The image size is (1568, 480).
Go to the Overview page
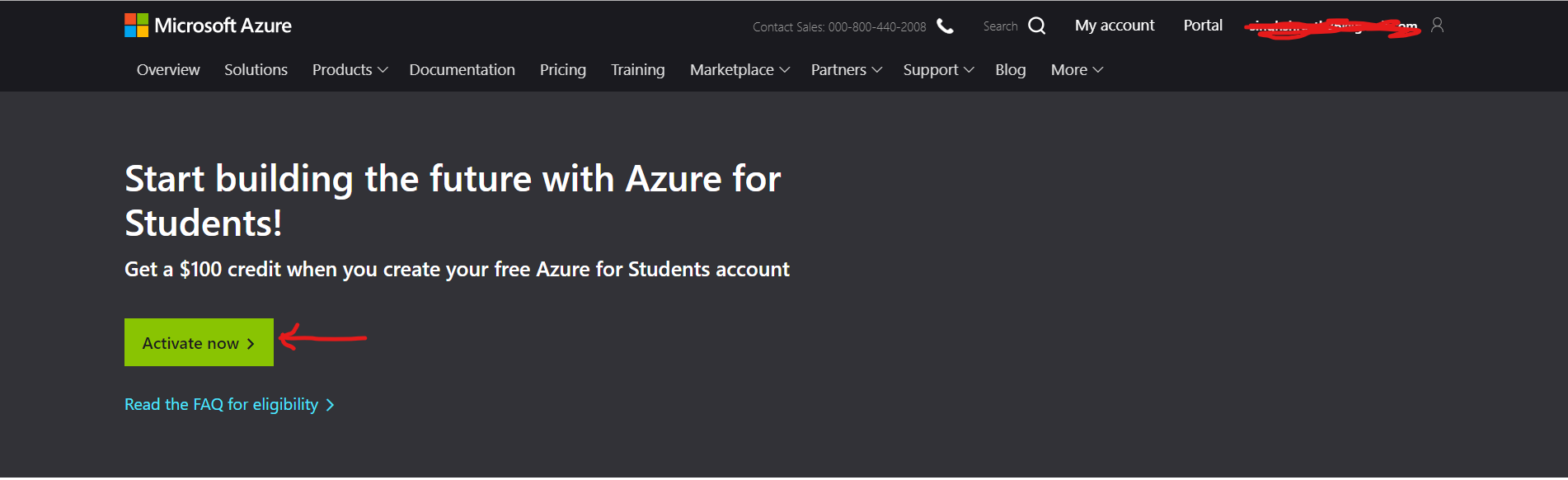tap(168, 70)
